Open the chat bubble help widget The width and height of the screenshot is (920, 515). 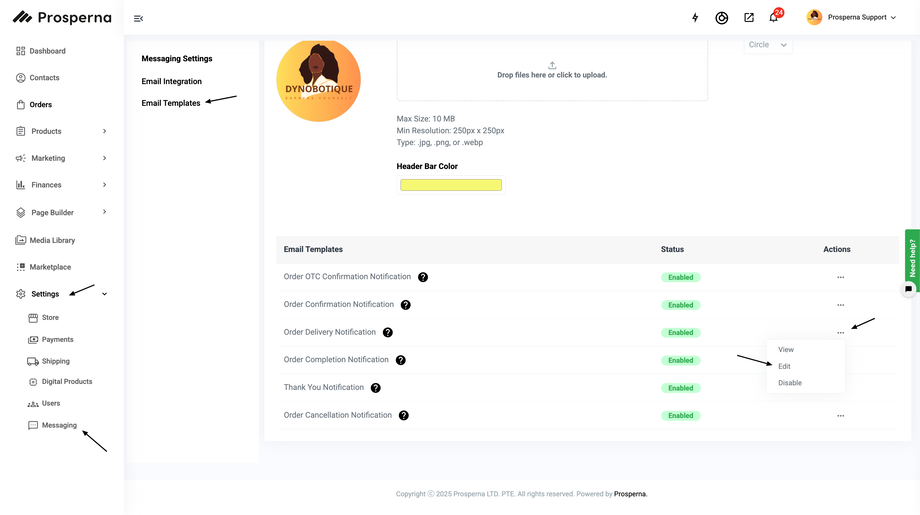tap(908, 289)
